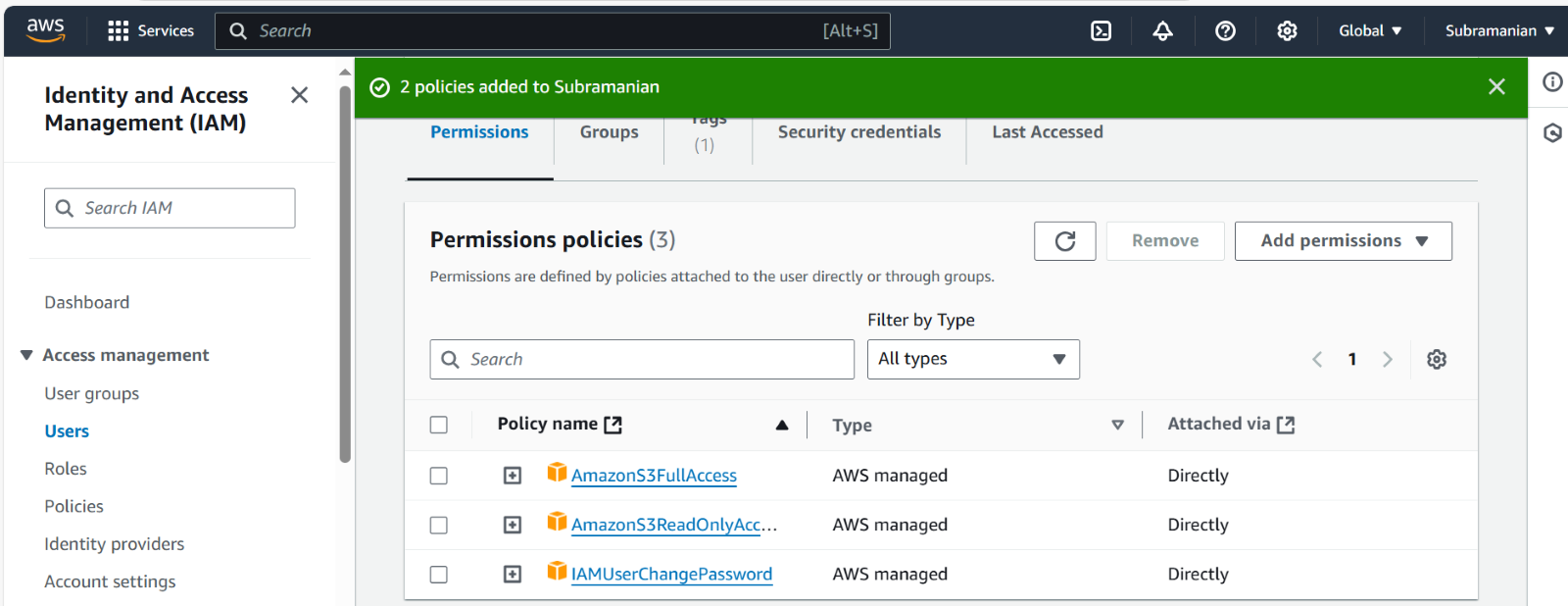Click the AWS logo home icon
Screen dimensions: 1568x606
click(x=46, y=30)
